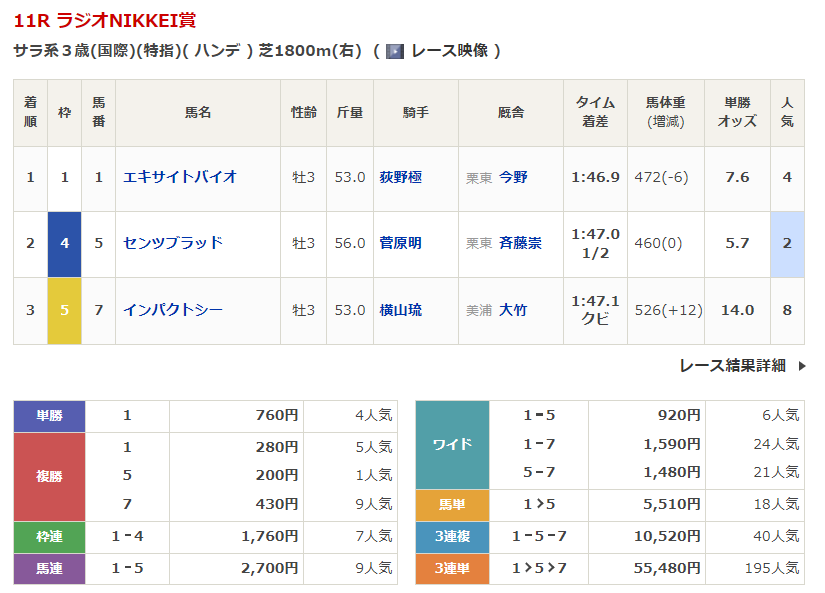Click the 単勝オッズ column header

pyautogui.click(x=737, y=112)
